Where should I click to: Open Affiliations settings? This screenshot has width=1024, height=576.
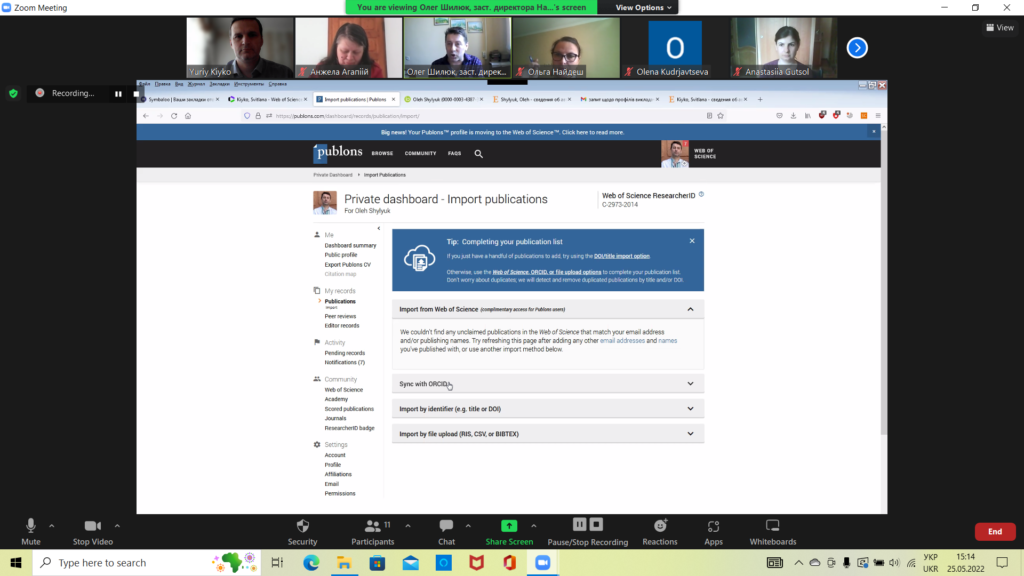coord(338,474)
